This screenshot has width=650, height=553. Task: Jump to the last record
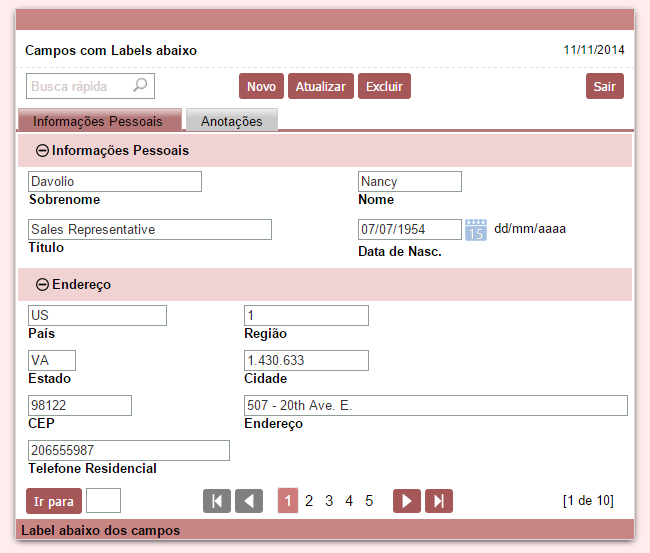[439, 501]
